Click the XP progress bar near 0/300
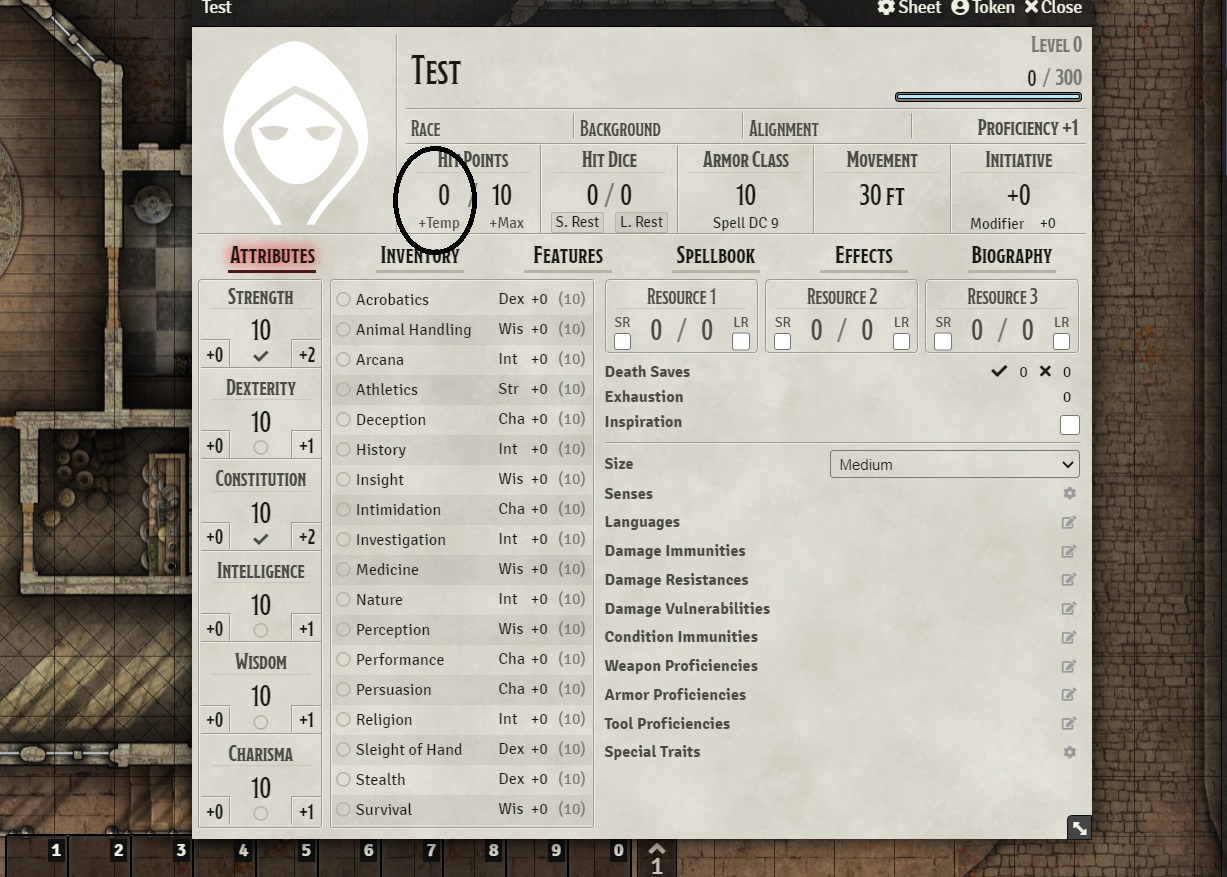 (988, 97)
